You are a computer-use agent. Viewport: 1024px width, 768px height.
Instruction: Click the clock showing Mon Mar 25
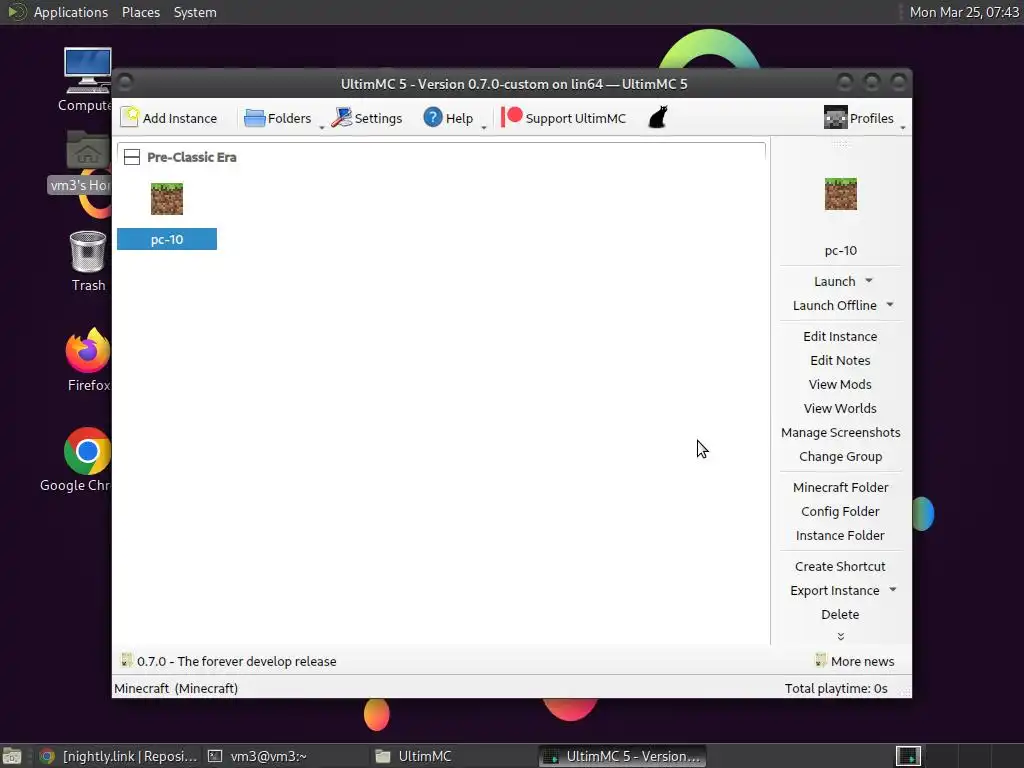coord(964,12)
